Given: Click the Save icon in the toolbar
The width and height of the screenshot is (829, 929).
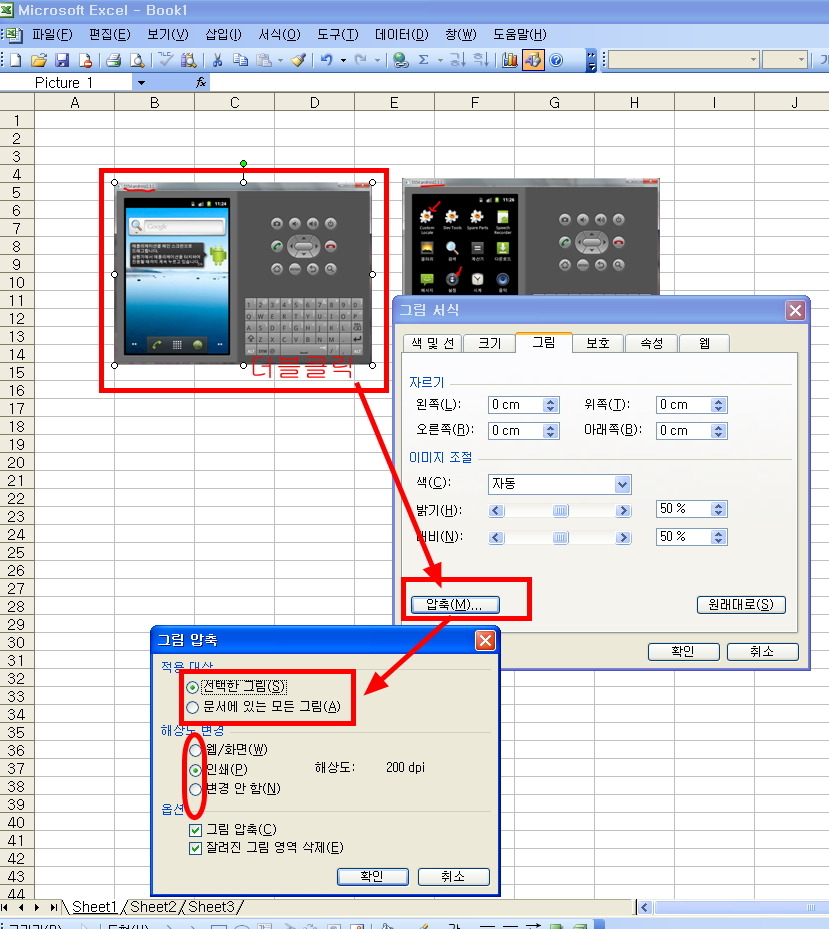Looking at the screenshot, I should 62,60.
